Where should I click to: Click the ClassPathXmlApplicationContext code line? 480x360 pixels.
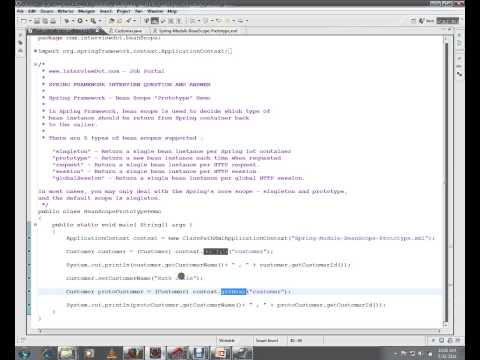(250, 238)
